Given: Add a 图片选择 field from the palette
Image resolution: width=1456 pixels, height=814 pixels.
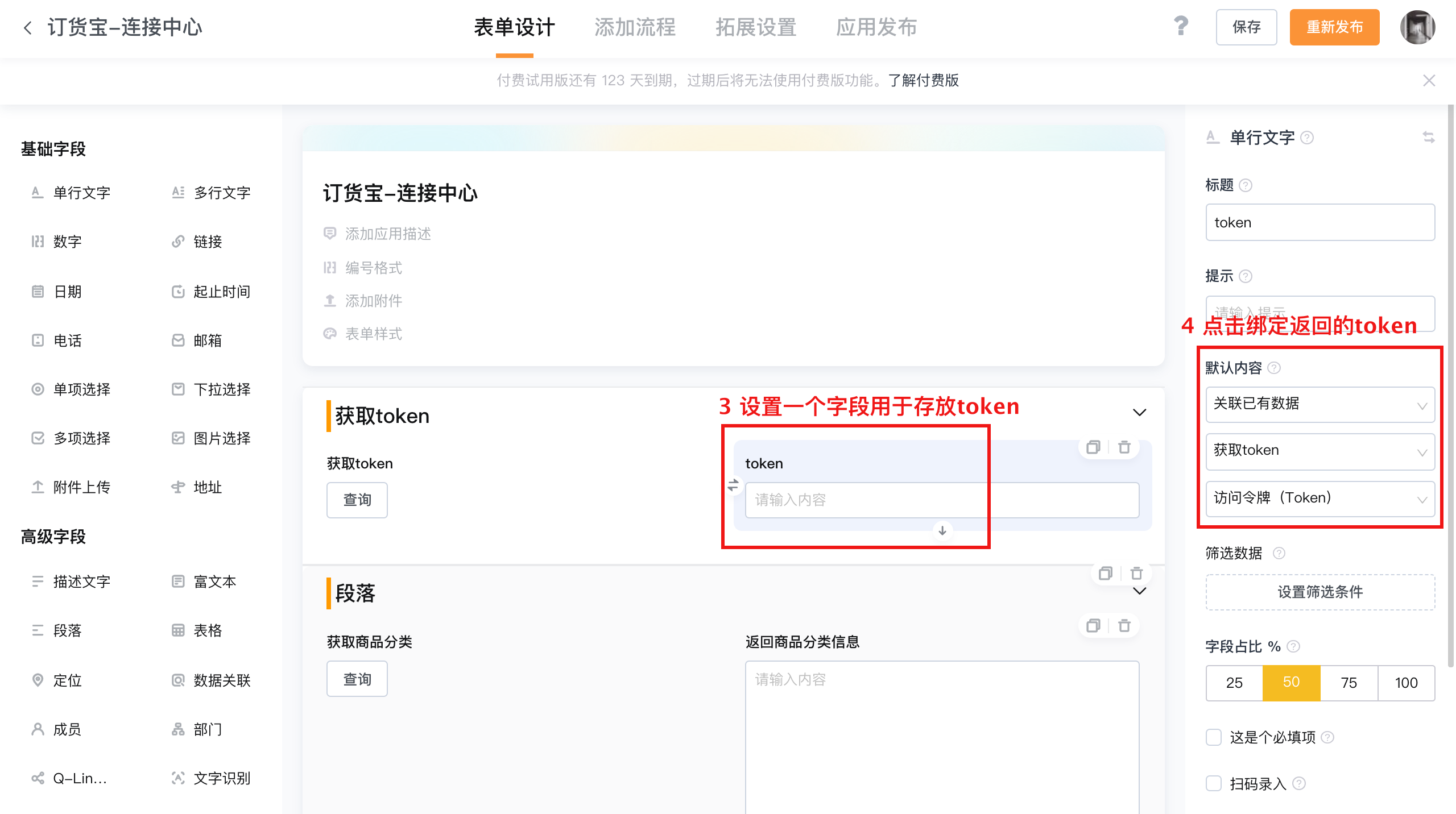Looking at the screenshot, I should coord(211,438).
